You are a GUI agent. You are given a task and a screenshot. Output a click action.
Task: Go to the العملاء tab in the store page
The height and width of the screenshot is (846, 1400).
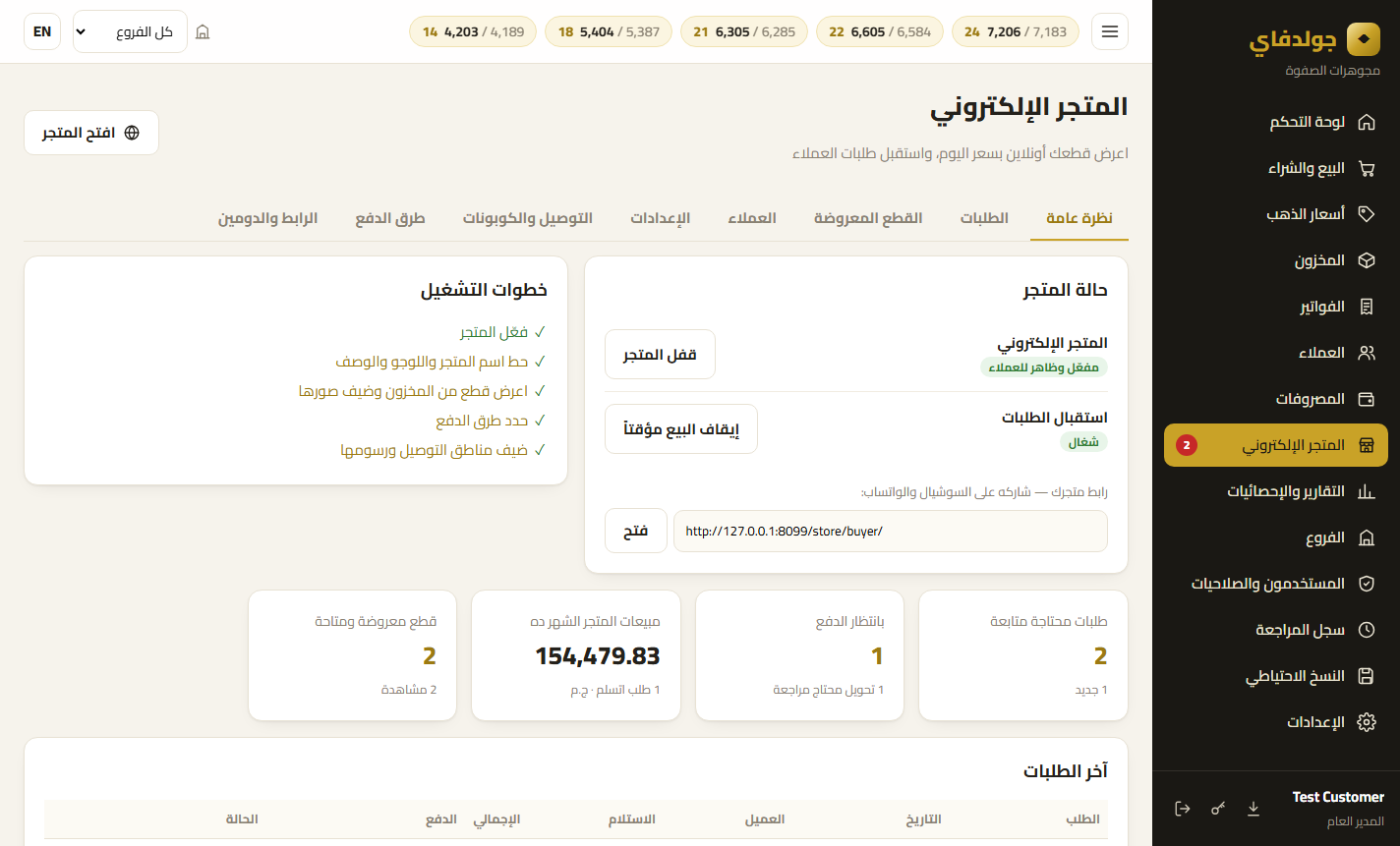pos(752,217)
